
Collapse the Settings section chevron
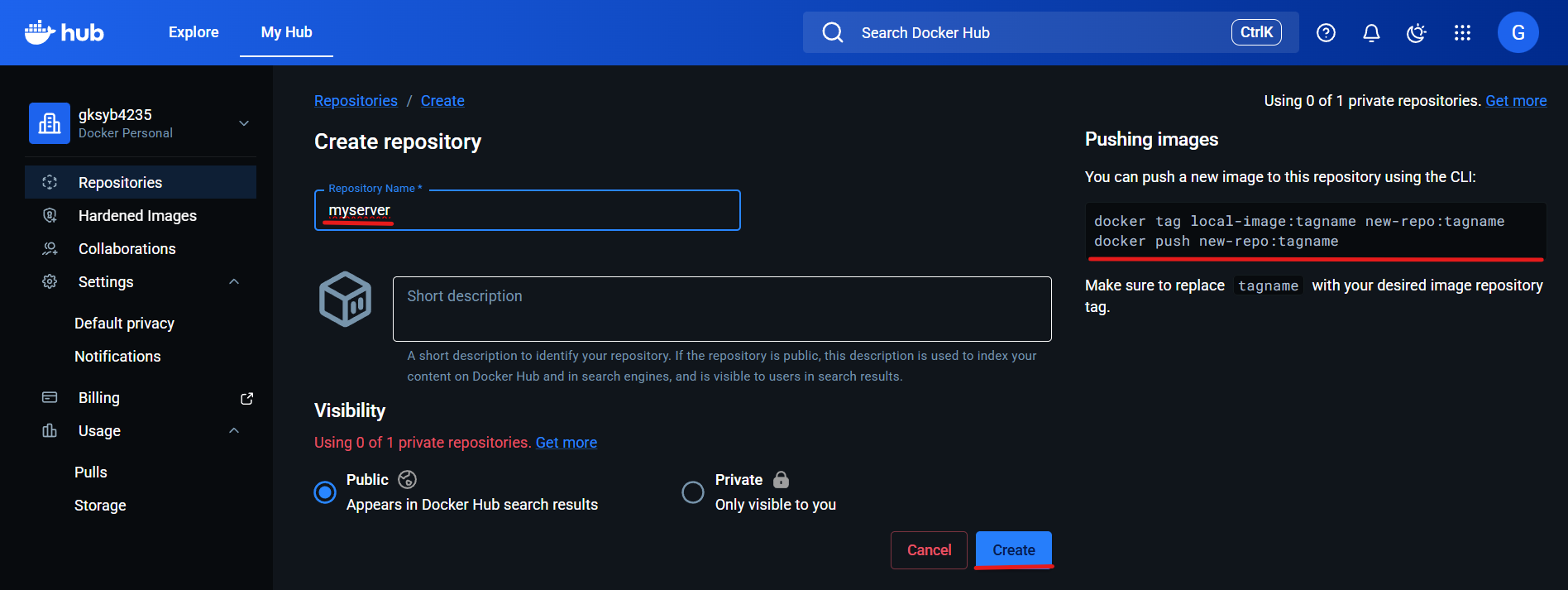pyautogui.click(x=234, y=281)
